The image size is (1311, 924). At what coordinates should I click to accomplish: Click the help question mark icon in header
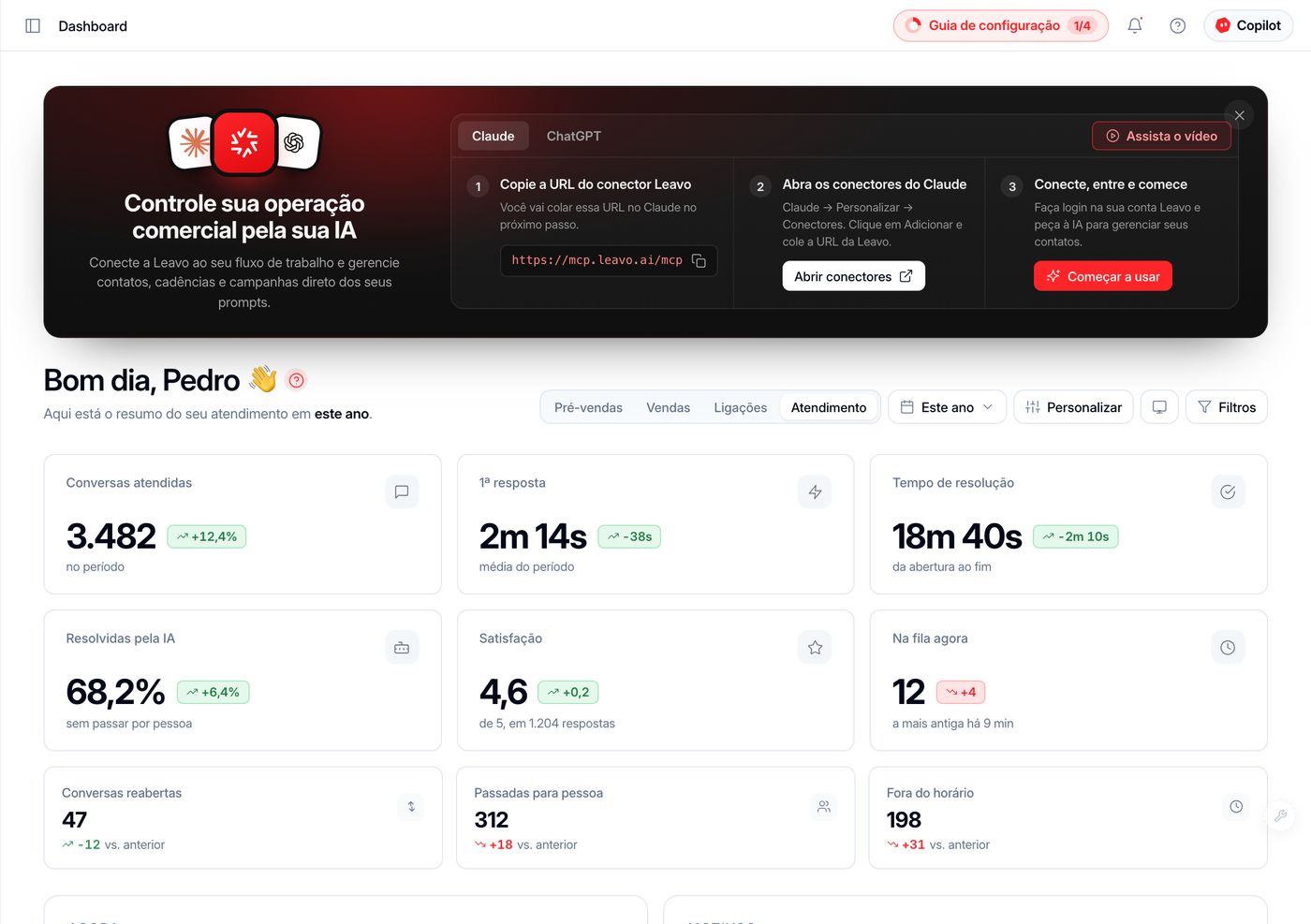(x=1178, y=26)
